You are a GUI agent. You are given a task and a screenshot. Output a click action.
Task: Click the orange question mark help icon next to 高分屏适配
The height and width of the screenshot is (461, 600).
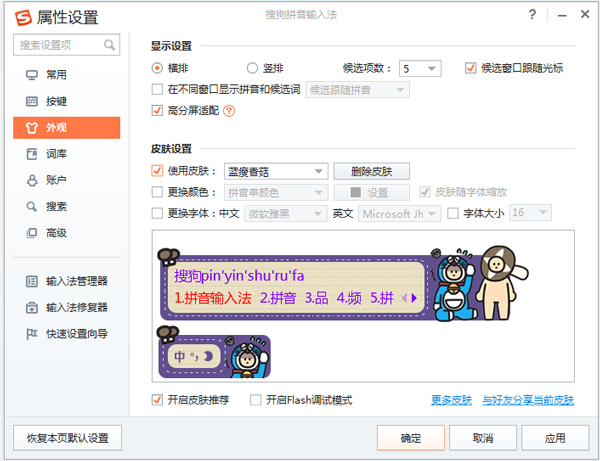229,111
